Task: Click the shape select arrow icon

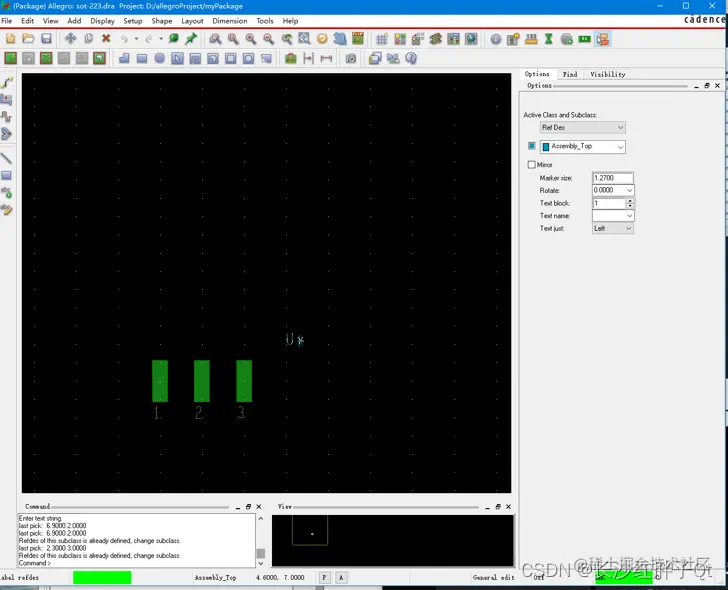Action: (x=177, y=58)
